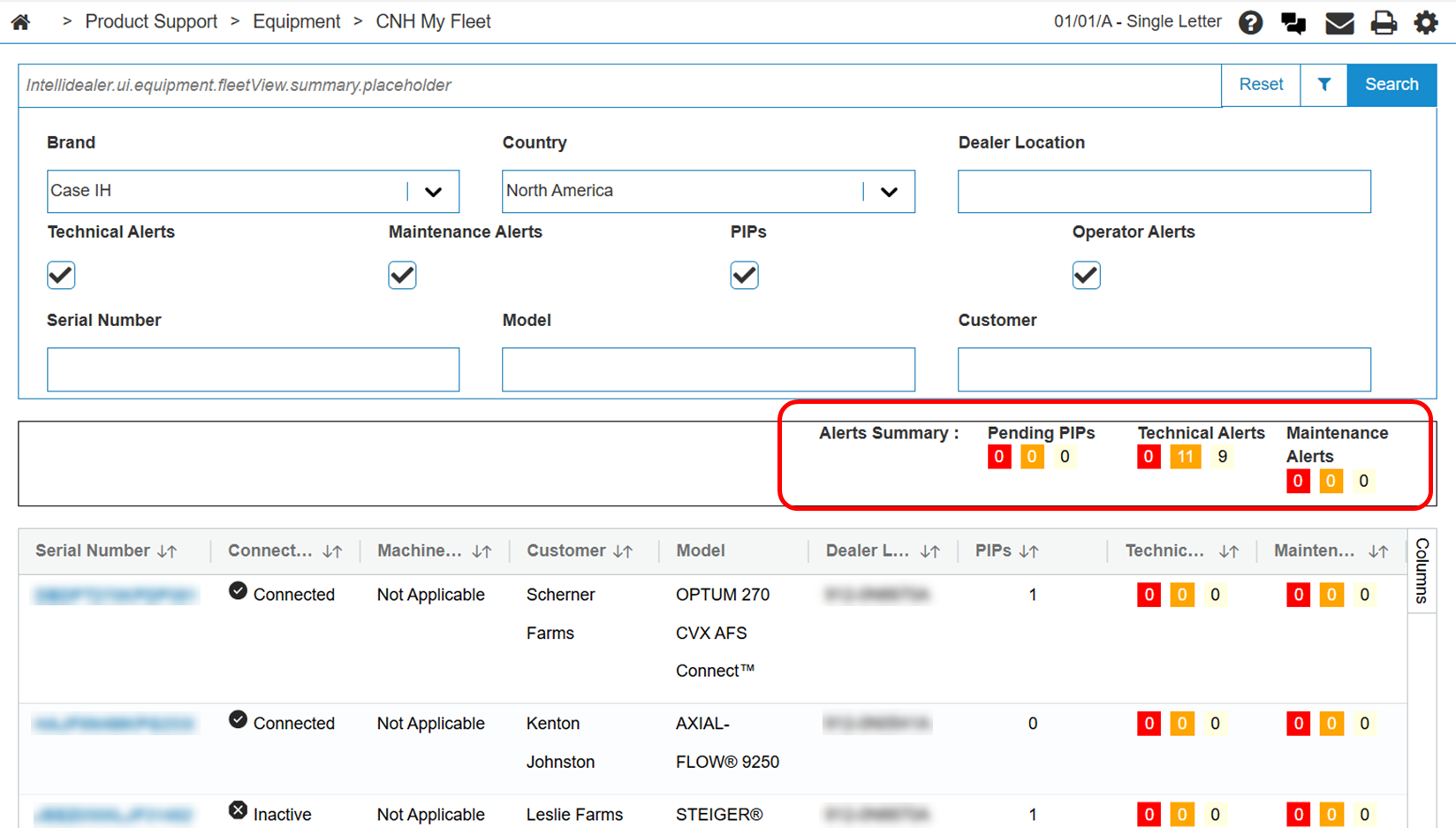The width and height of the screenshot is (1456, 828).
Task: Open the chat messages icon
Action: click(1293, 23)
